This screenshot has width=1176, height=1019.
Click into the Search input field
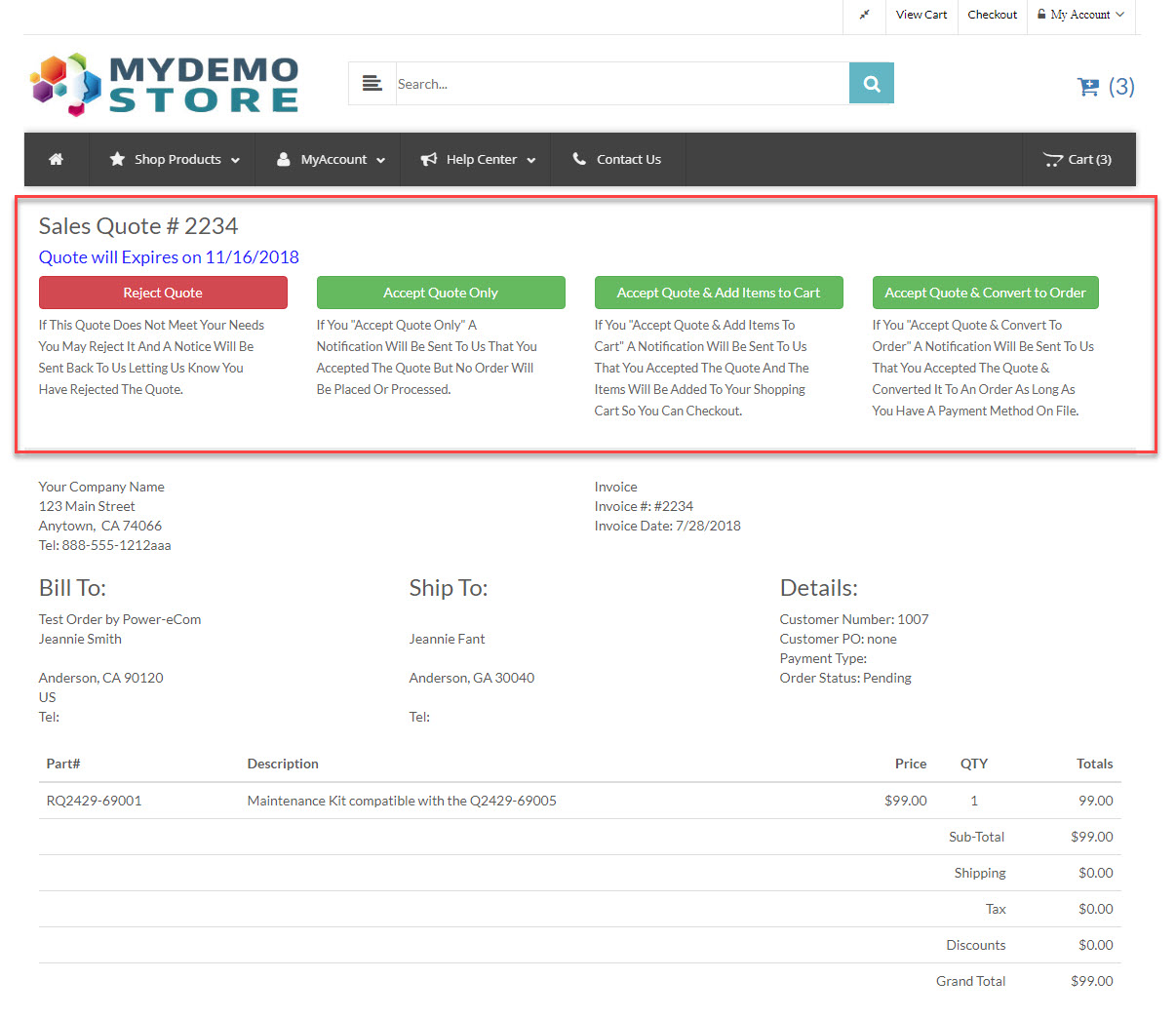pyautogui.click(x=621, y=84)
